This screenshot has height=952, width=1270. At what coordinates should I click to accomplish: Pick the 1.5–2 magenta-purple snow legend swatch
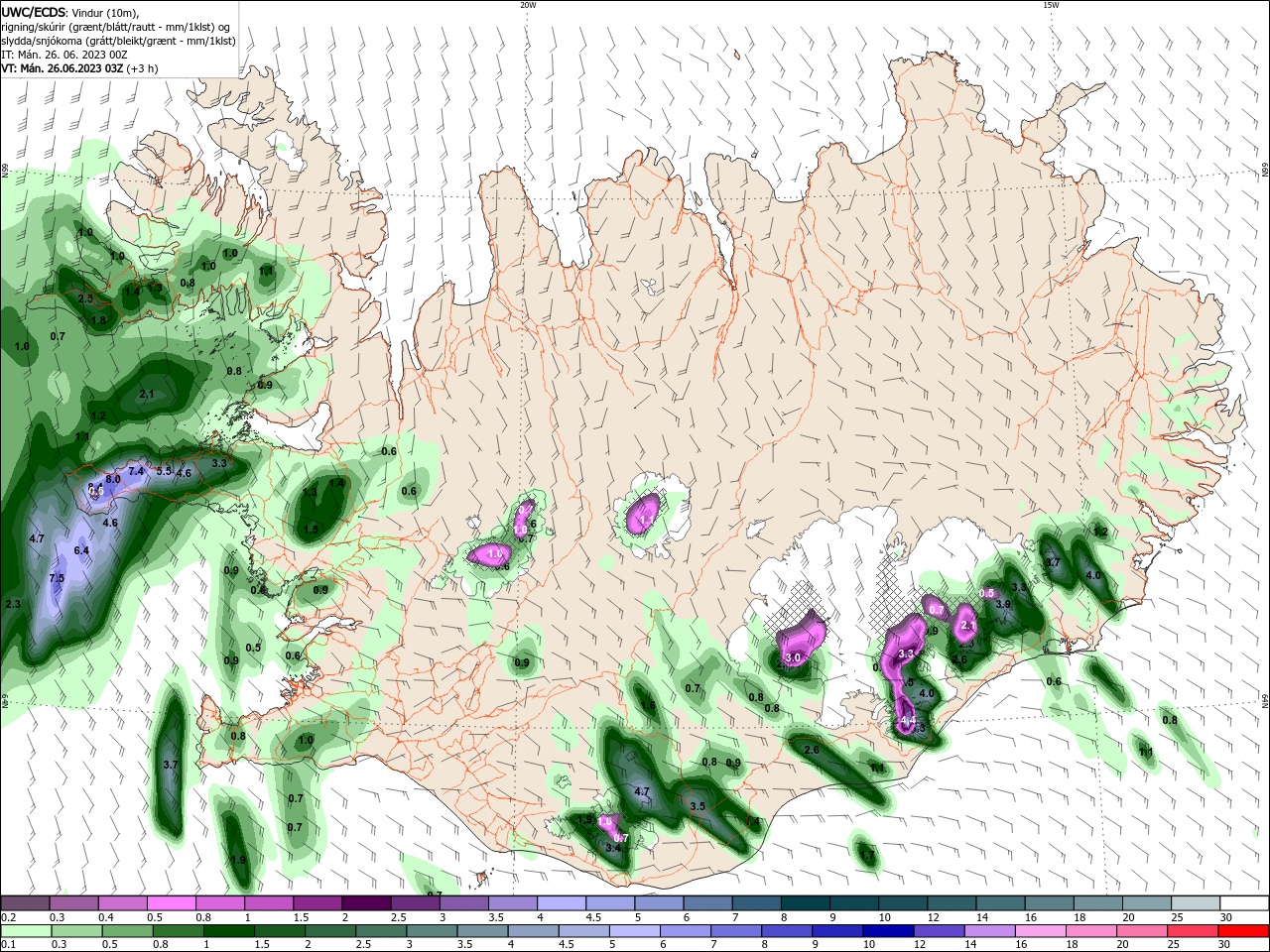317,903
